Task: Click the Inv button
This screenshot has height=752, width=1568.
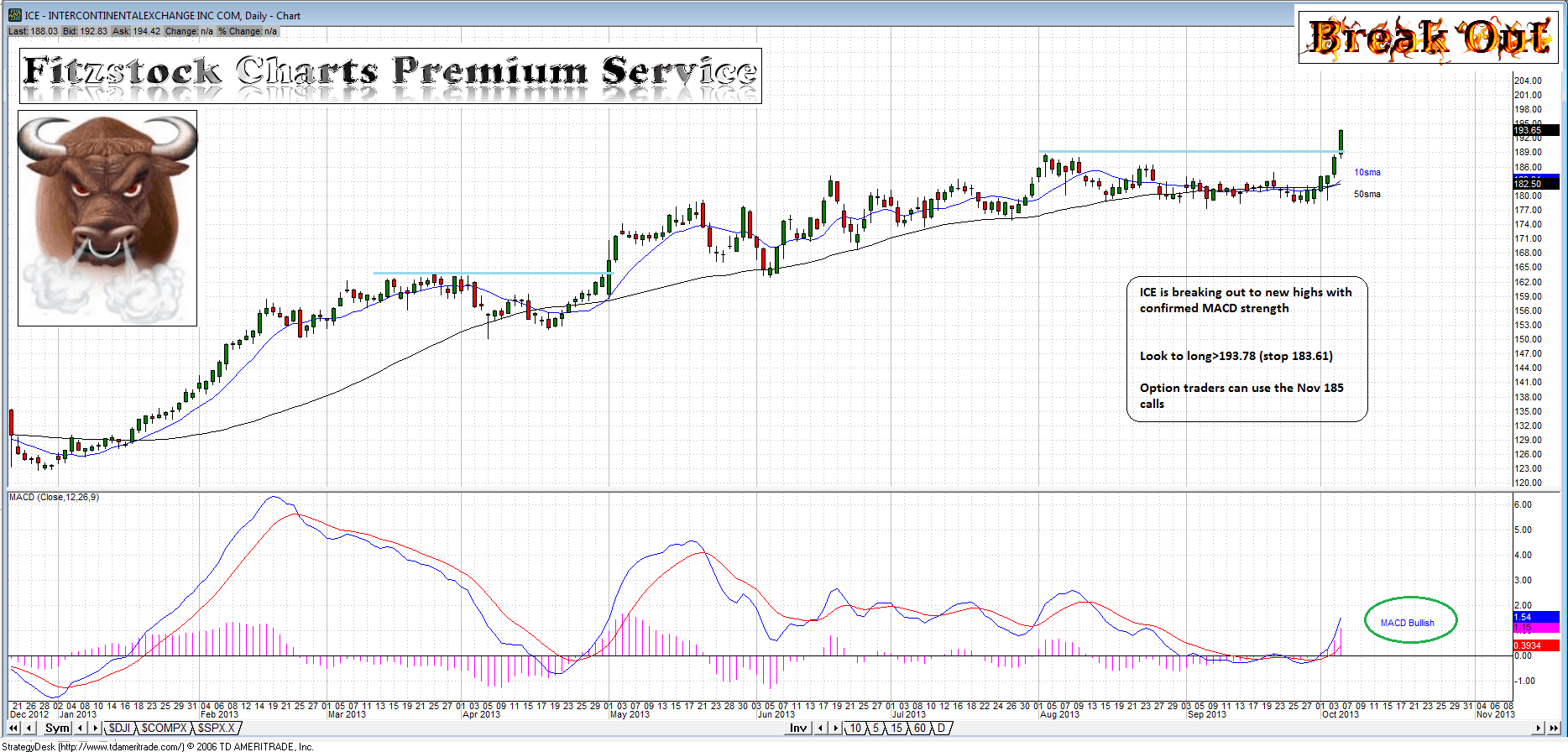Action: tap(797, 728)
